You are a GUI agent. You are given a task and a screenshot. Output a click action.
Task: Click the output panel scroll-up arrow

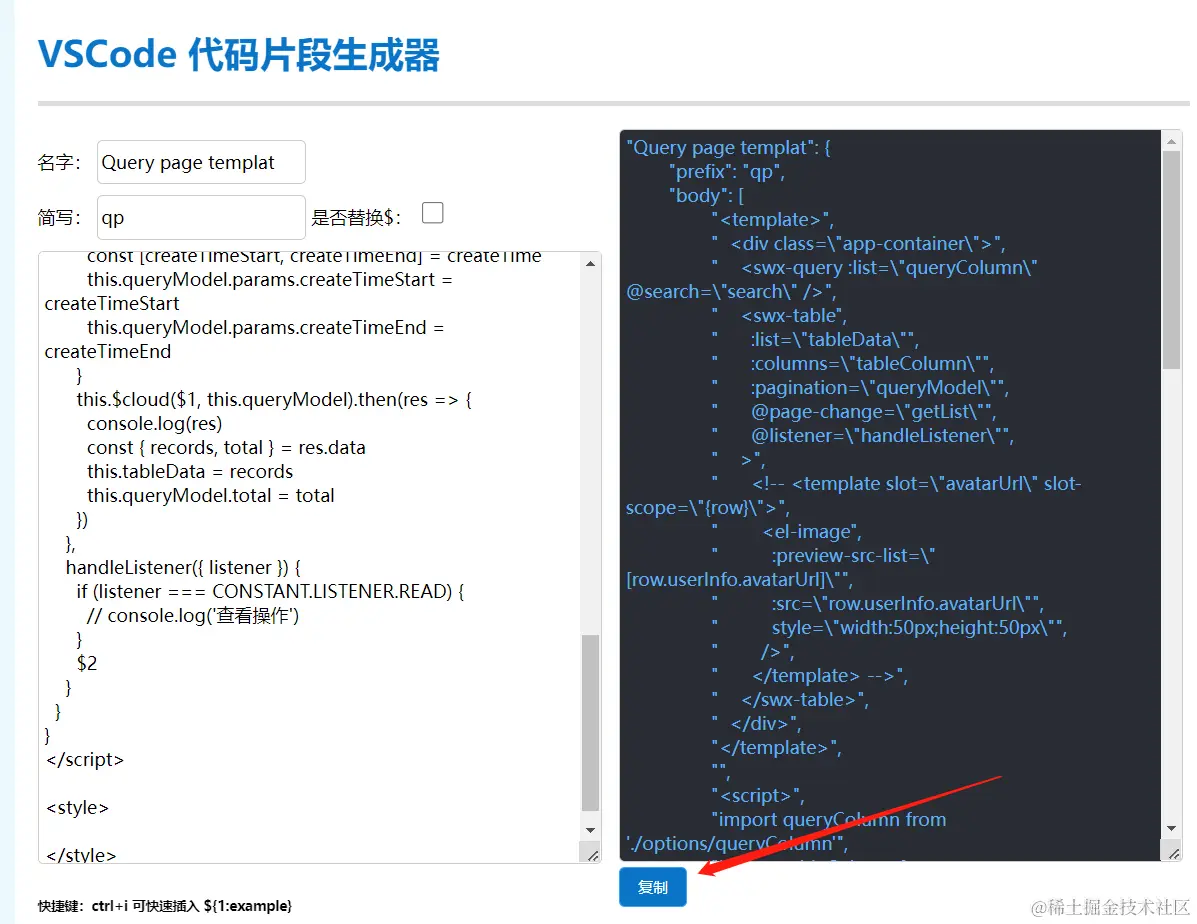[x=1171, y=141]
